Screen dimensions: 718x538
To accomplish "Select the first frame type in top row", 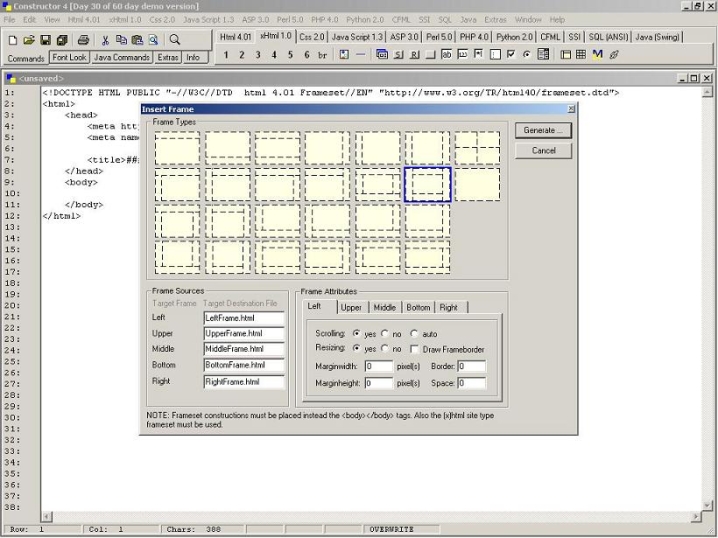I will pyautogui.click(x=178, y=148).
